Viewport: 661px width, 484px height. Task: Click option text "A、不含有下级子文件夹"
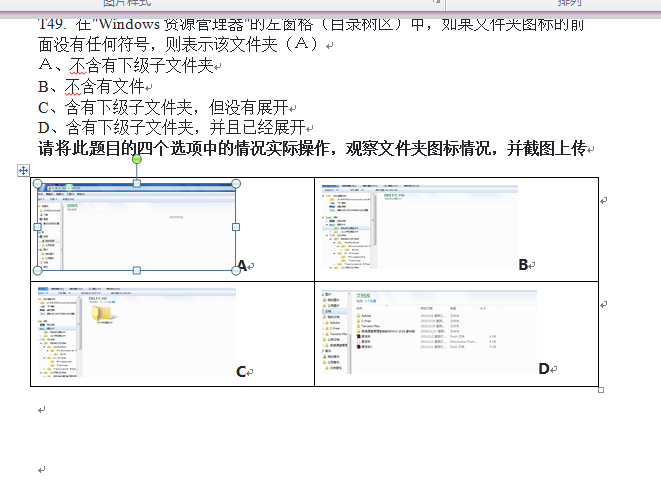[126, 65]
